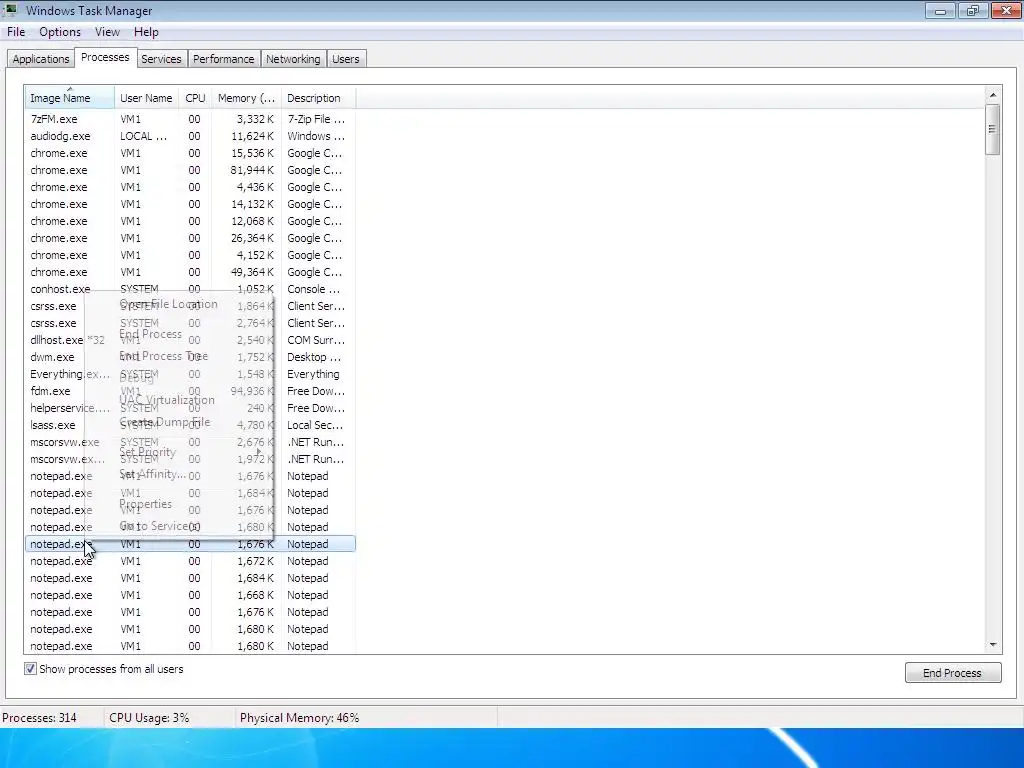Choose Set Affinity... in context menu
The width and height of the screenshot is (1024, 768).
click(x=152, y=474)
